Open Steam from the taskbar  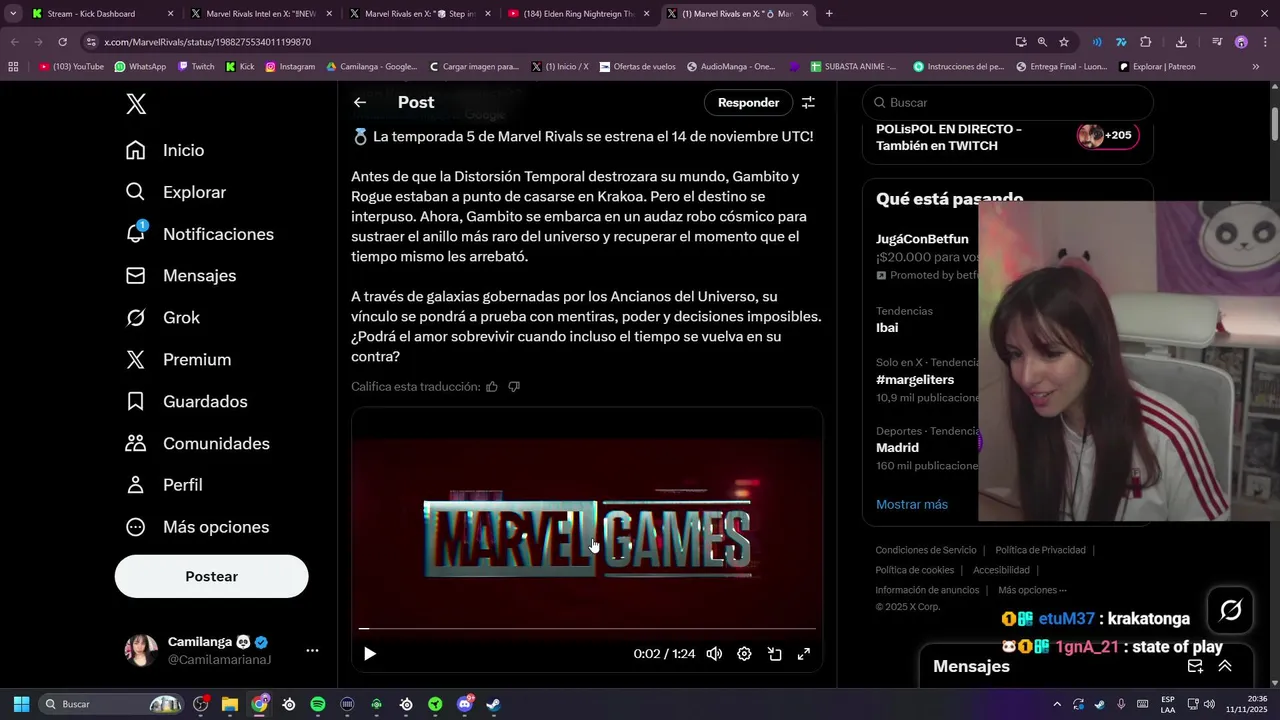pos(493,704)
